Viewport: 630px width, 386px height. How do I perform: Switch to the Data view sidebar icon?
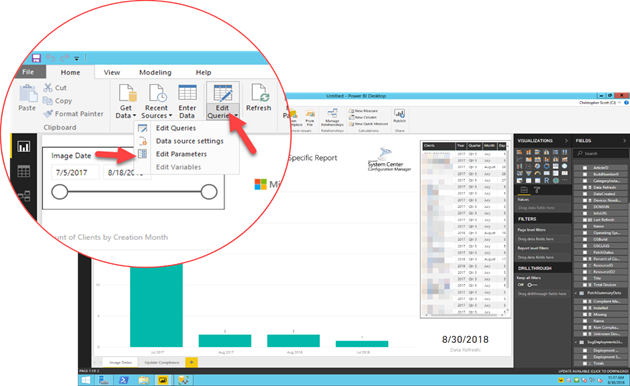click(x=24, y=172)
